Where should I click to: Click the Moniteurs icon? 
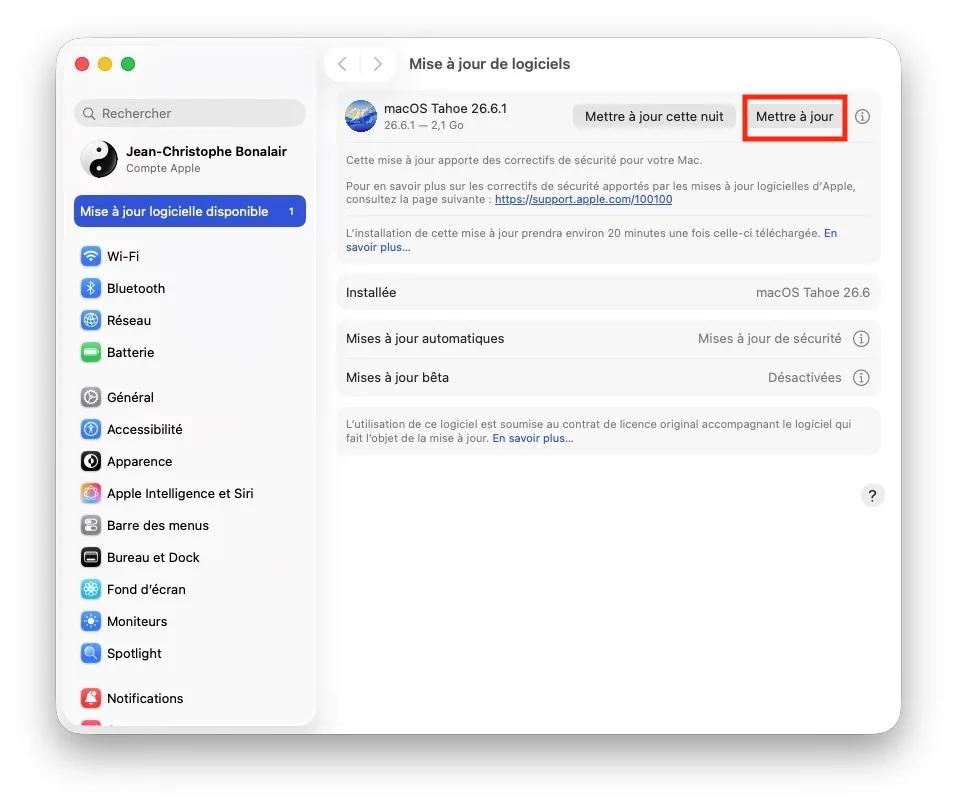tap(91, 621)
